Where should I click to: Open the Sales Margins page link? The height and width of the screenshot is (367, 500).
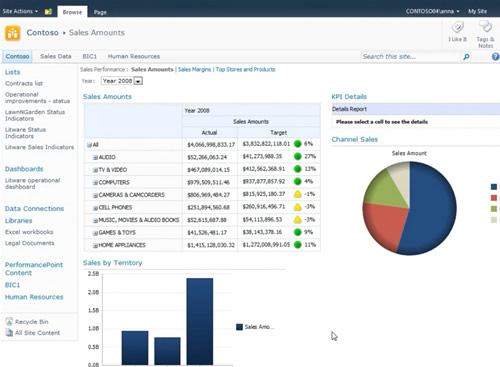(194, 69)
